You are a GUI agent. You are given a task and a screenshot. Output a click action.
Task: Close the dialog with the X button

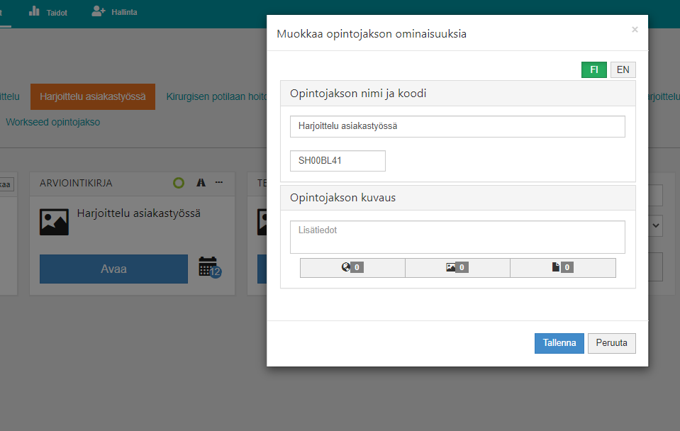pyautogui.click(x=634, y=30)
